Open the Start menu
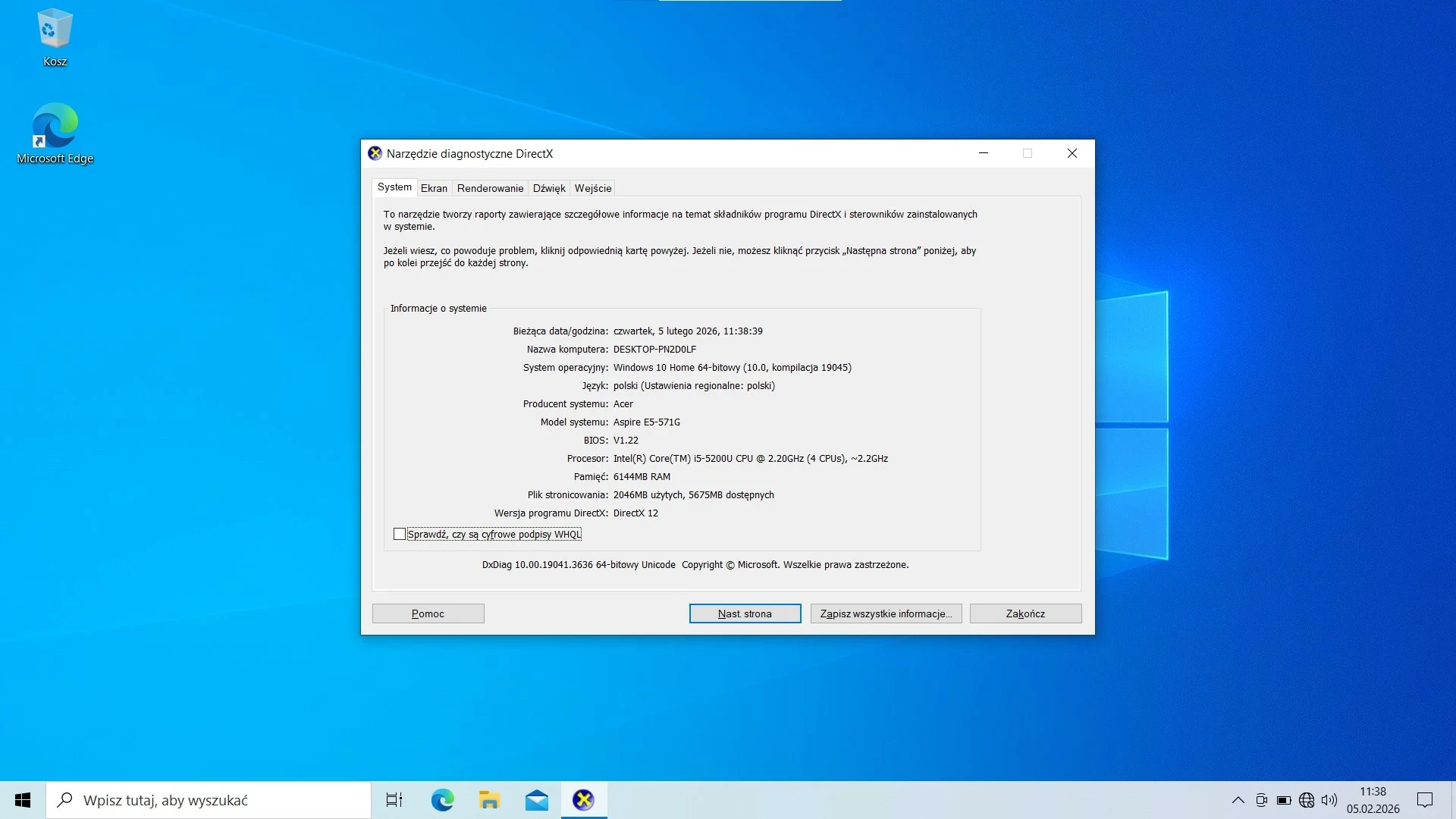Image resolution: width=1456 pixels, height=819 pixels. tap(22, 799)
